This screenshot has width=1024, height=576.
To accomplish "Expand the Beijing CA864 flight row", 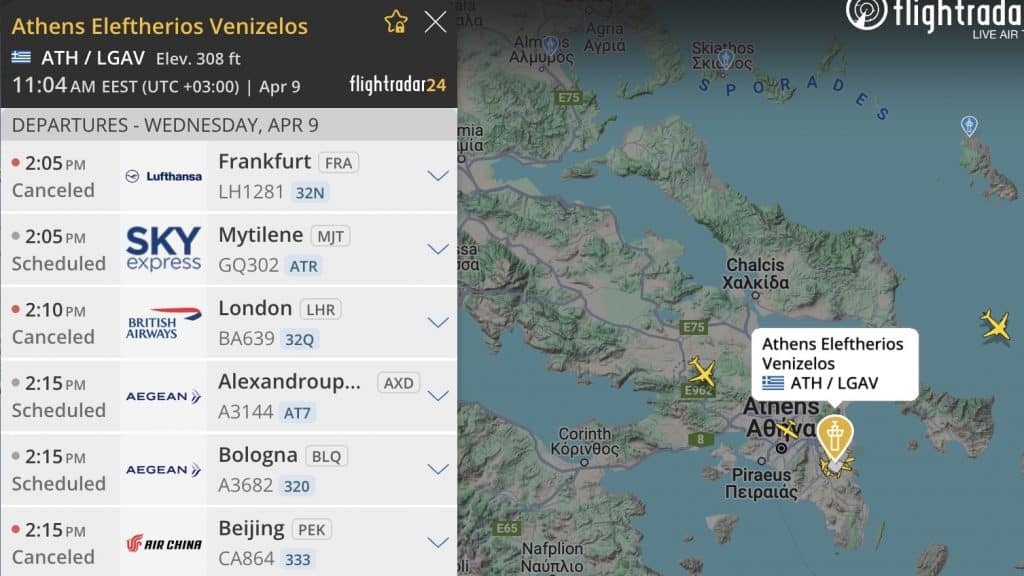I will coord(229,541).
